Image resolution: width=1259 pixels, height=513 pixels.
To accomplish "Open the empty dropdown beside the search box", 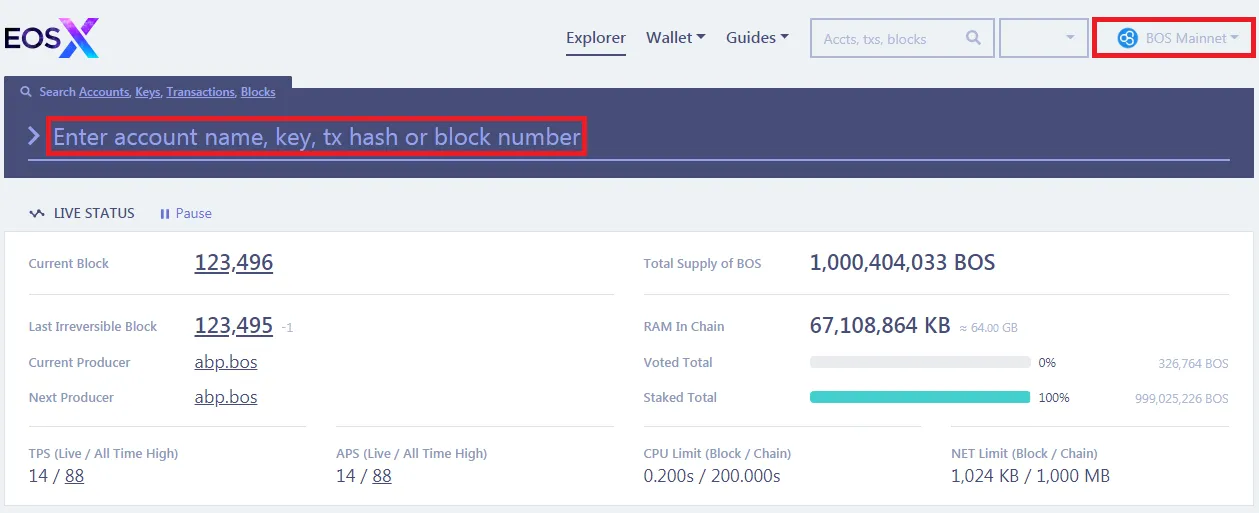I will (x=1044, y=38).
